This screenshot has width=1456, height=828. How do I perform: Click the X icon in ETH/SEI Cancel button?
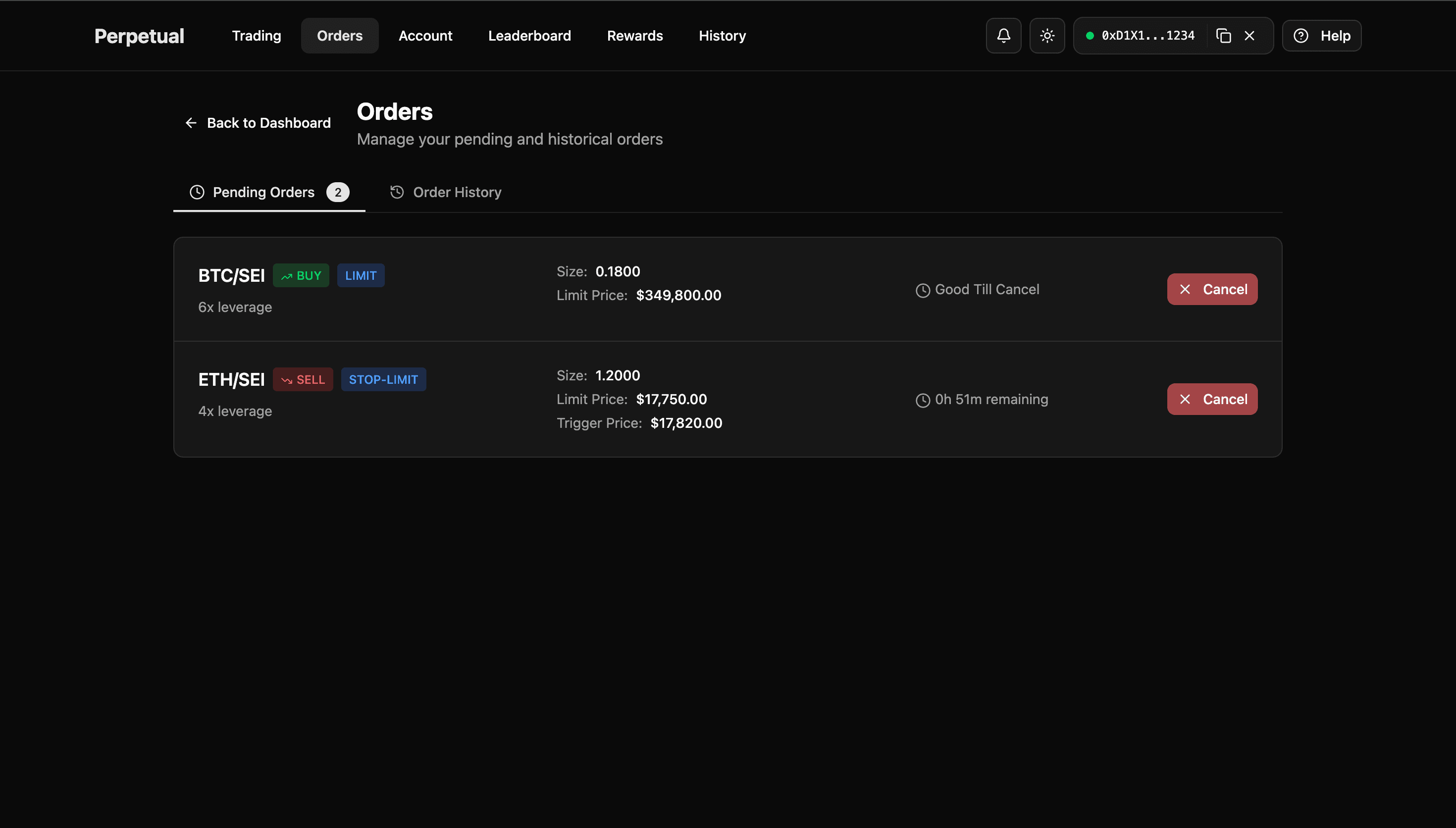(1185, 399)
